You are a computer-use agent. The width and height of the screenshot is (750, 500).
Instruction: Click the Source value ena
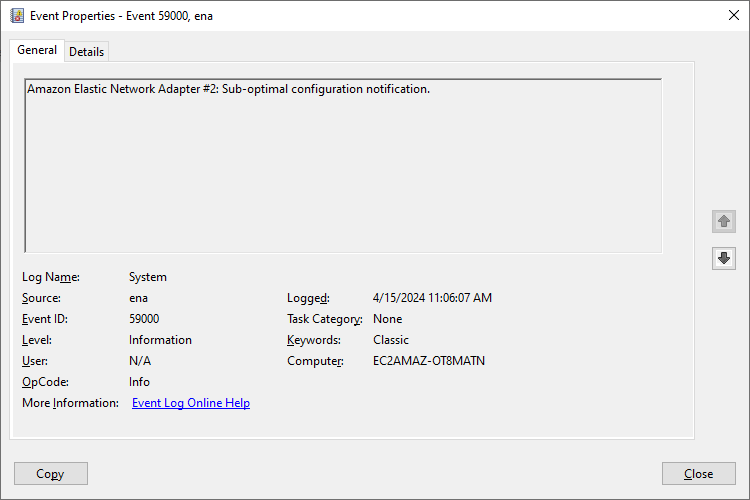139,298
